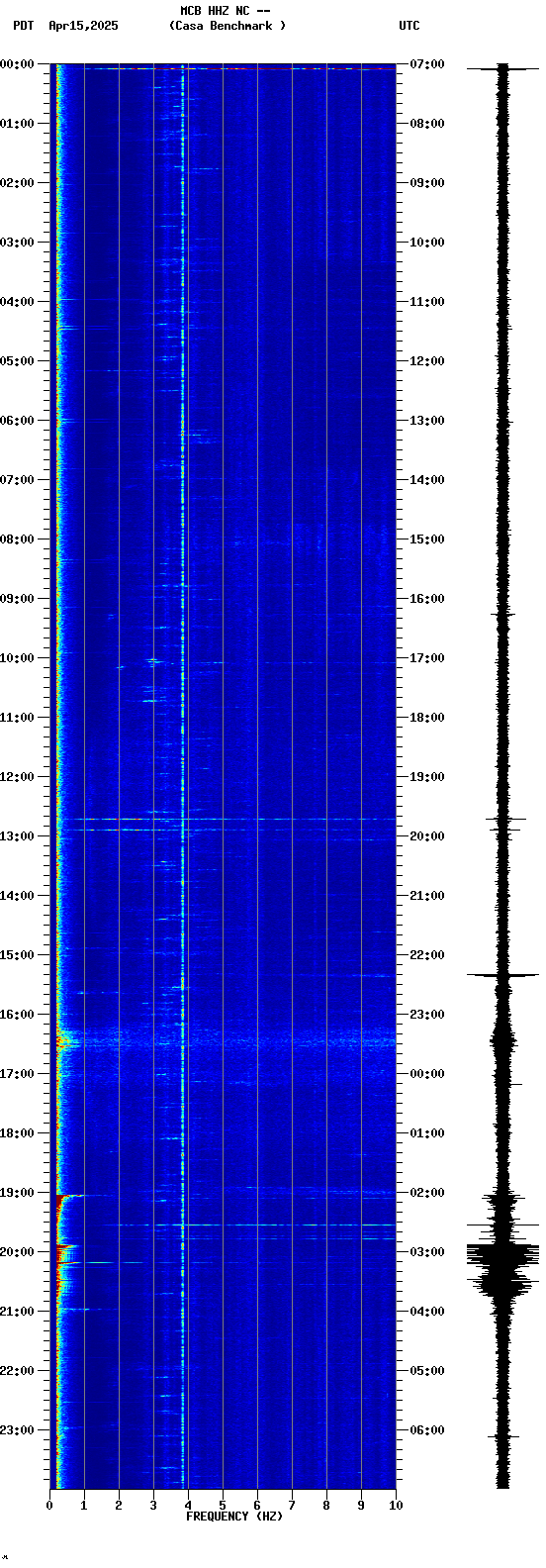The image size is (546, 1568).
Task: Select the "06:00" PDT axis time label
Action: coord(17,421)
